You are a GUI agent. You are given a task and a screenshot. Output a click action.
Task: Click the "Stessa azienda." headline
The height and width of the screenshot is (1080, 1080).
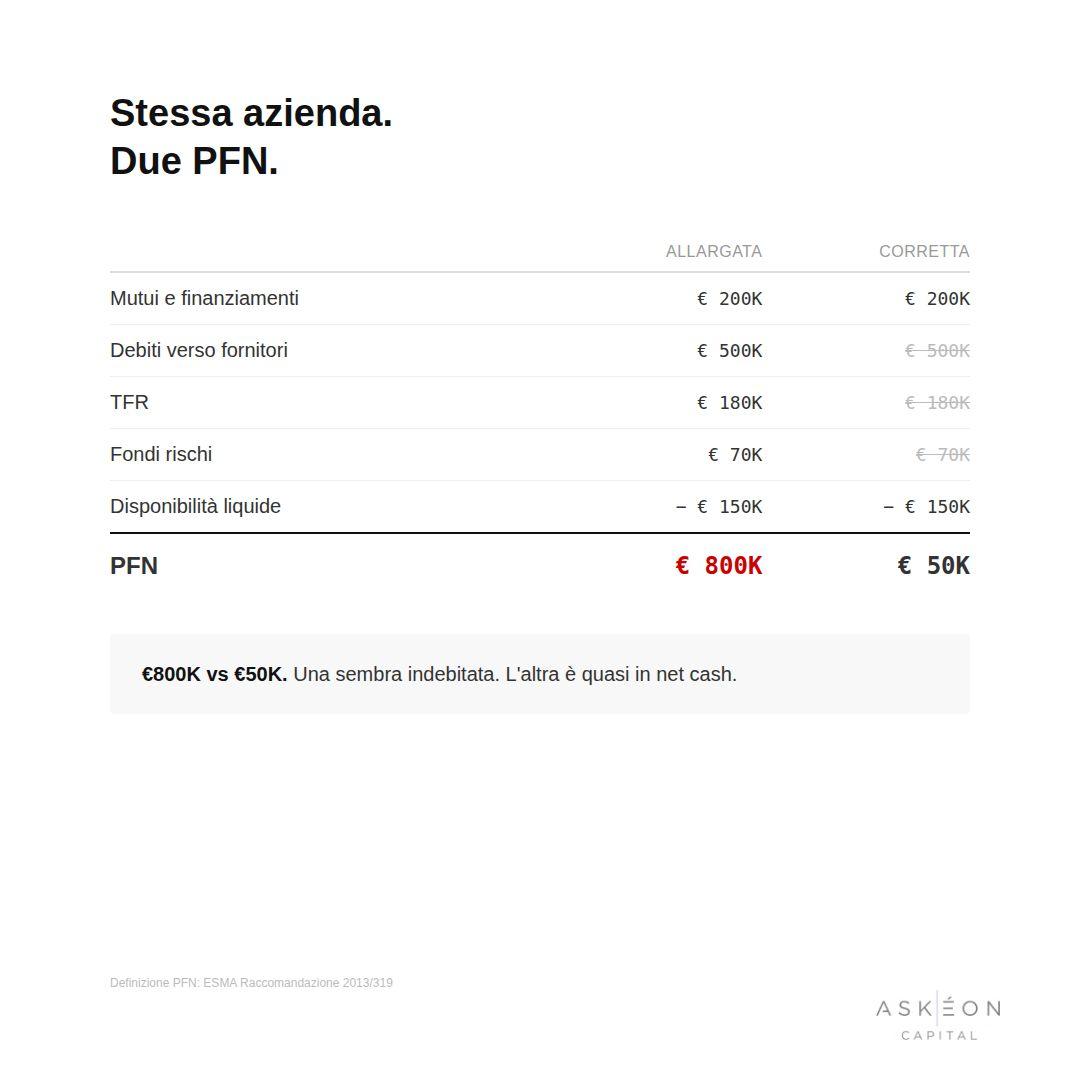pyautogui.click(x=251, y=113)
